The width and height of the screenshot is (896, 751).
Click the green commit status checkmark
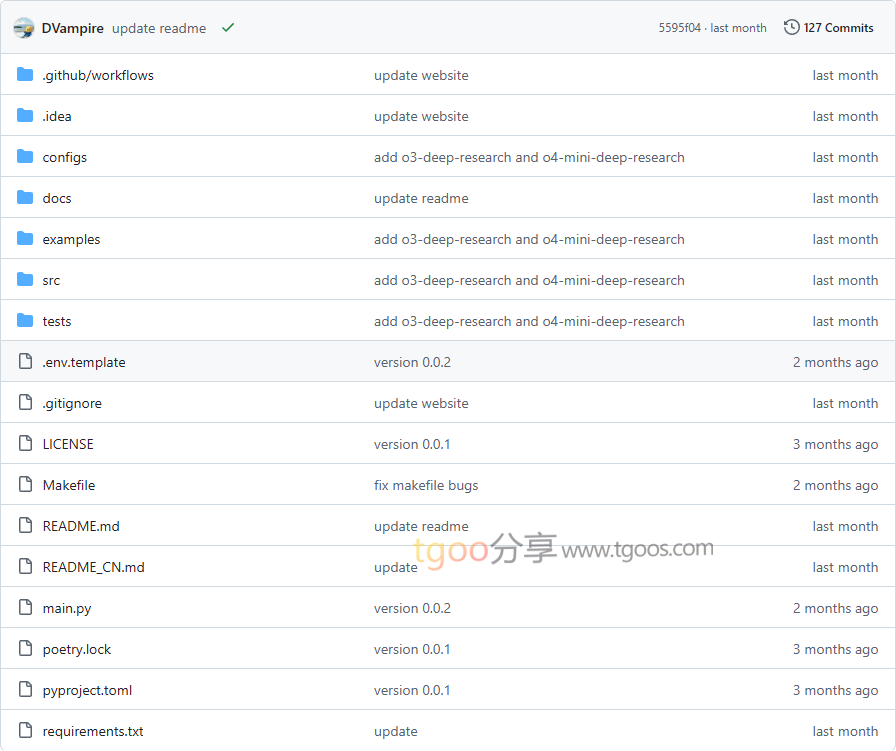coord(228,28)
